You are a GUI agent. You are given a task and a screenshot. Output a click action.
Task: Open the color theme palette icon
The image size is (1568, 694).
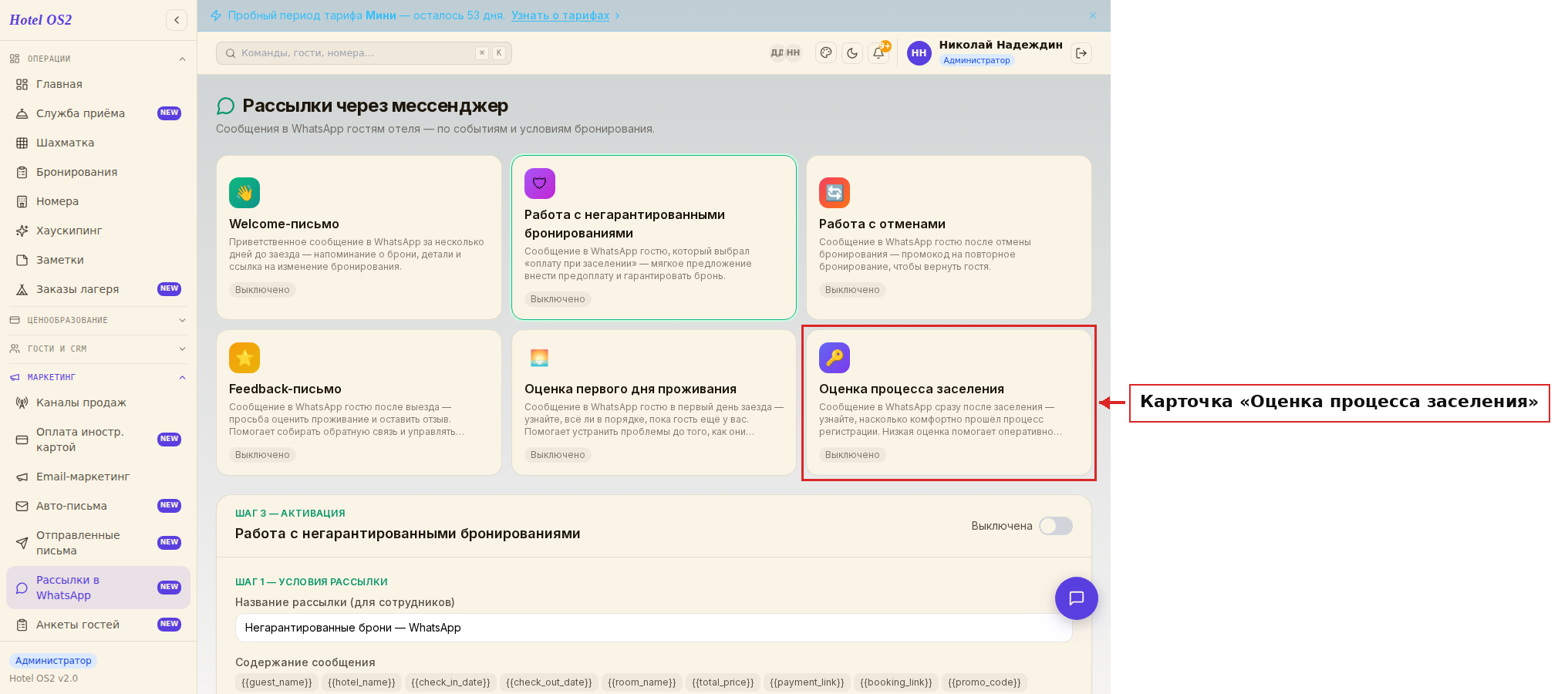point(826,53)
